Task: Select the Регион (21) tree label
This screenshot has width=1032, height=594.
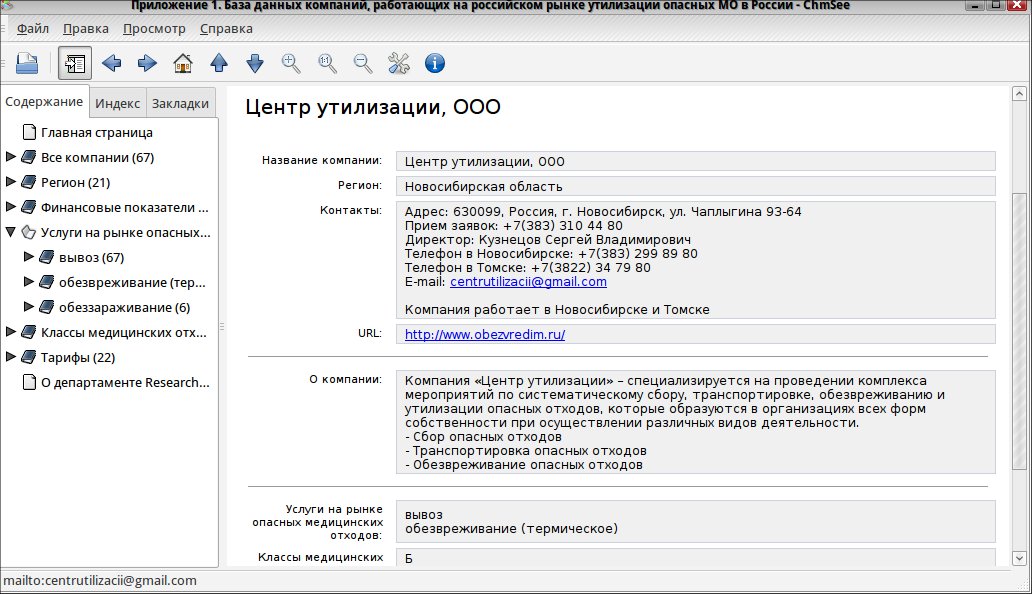Action: tap(75, 182)
